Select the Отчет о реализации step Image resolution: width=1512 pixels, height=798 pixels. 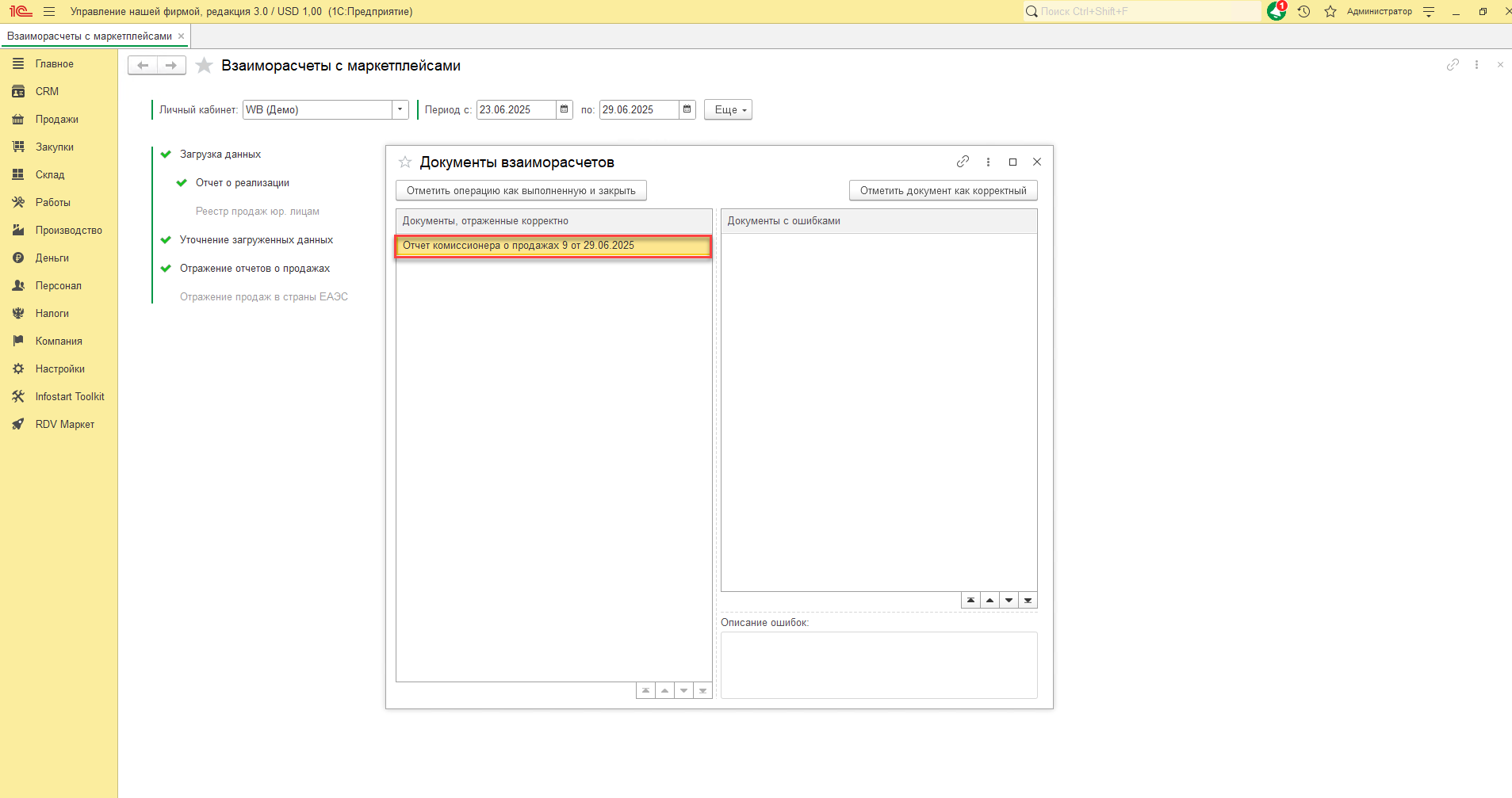[x=242, y=183]
